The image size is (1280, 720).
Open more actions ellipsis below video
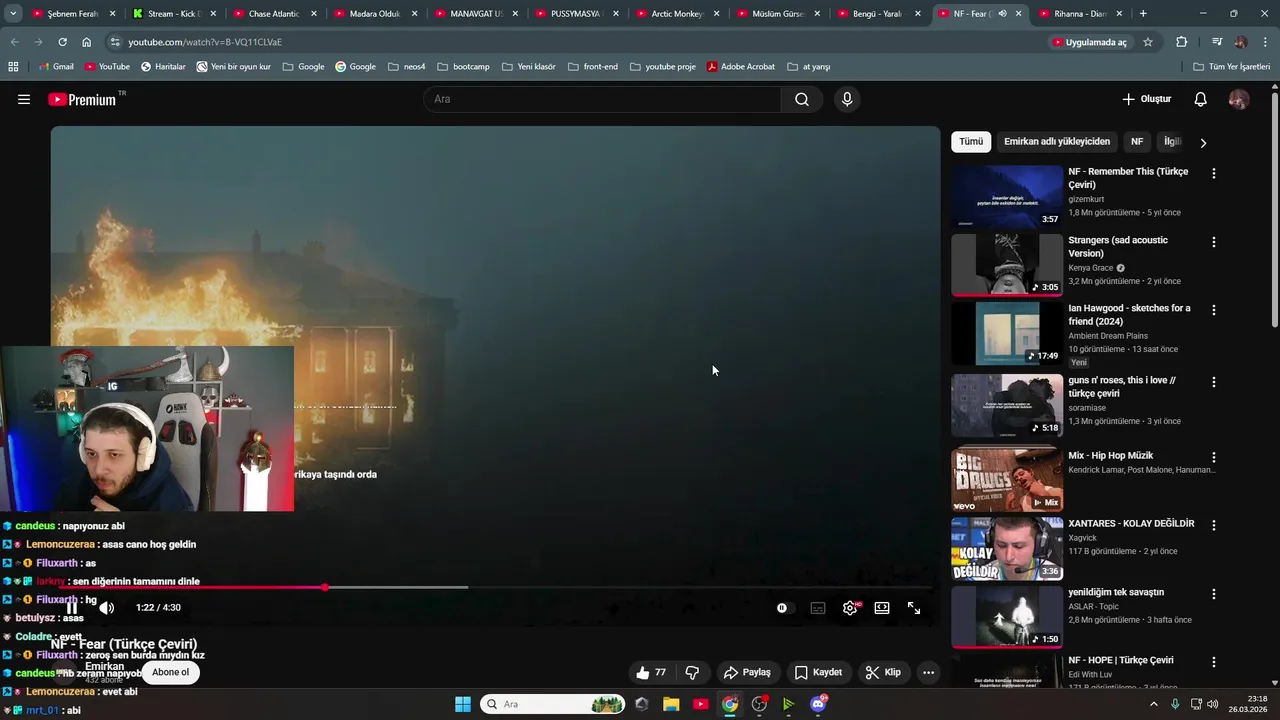pos(928,672)
